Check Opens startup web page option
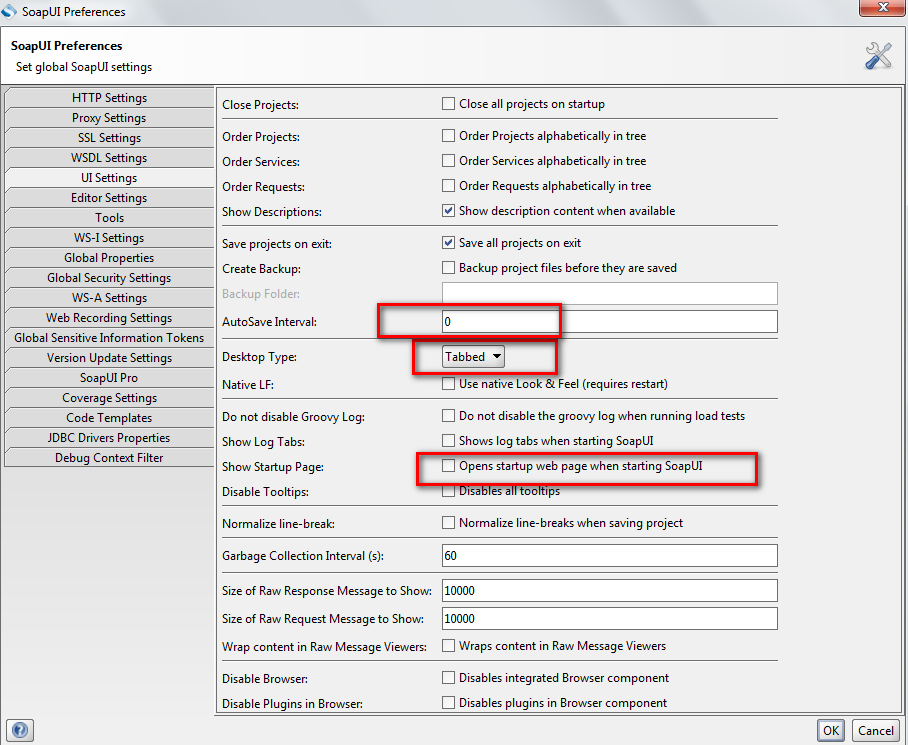Image resolution: width=908 pixels, height=745 pixels. coord(448,465)
